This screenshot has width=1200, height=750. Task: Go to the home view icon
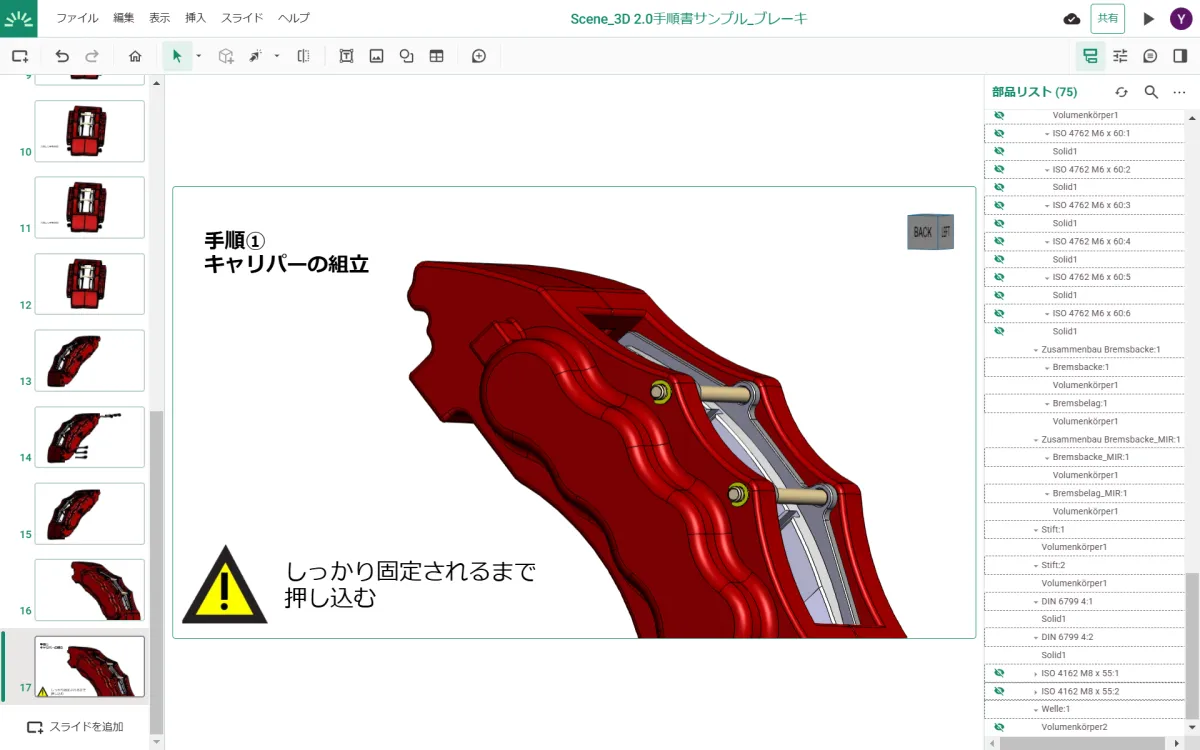pyautogui.click(x=135, y=56)
